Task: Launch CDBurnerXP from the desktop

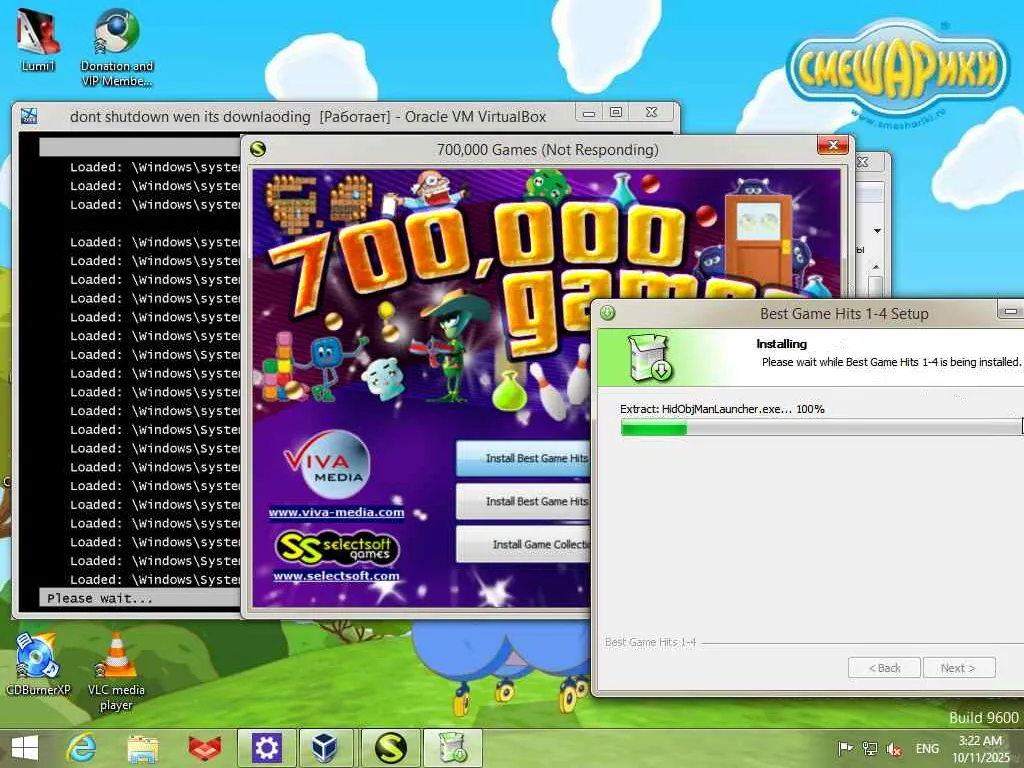Action: tap(37, 664)
